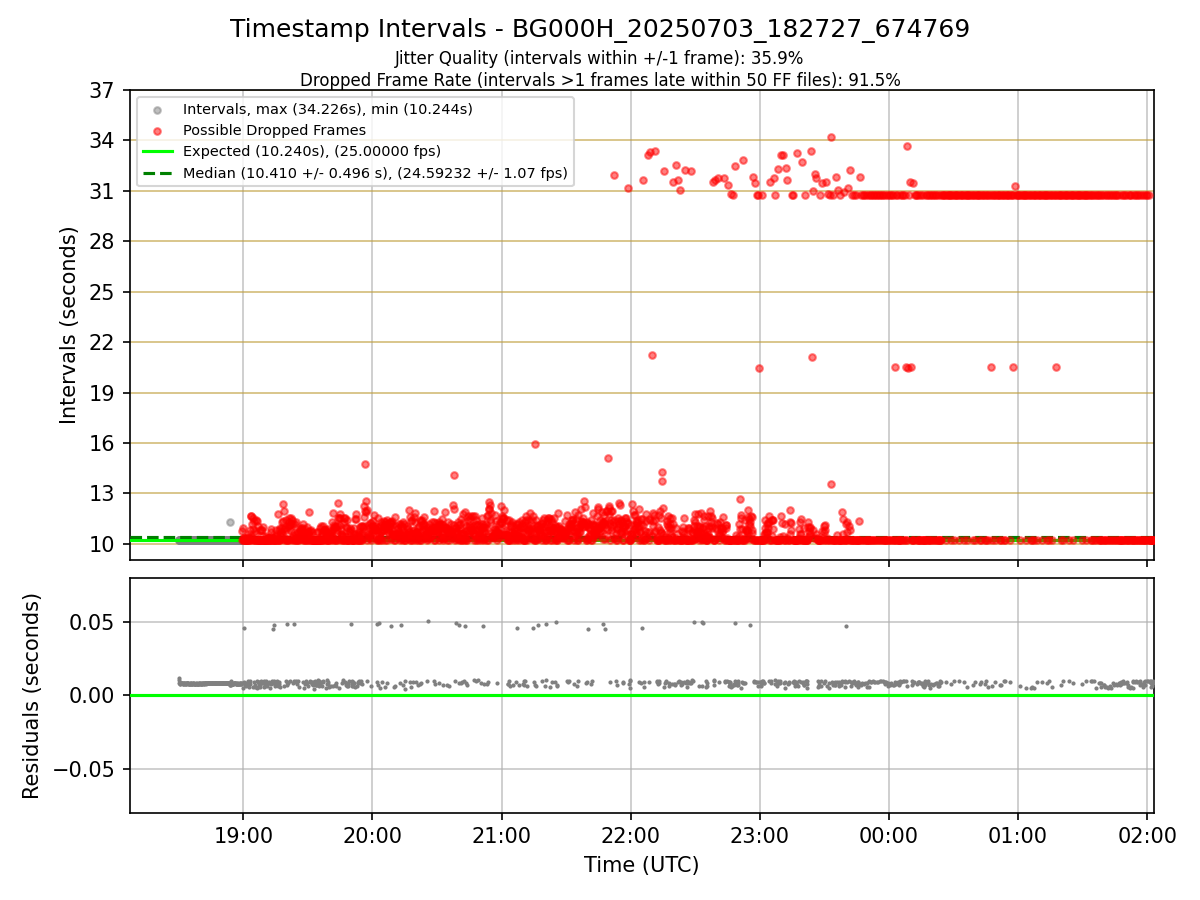Screen dimensions: 1200x900
Task: Click the 'Intervals (seconds)' y-axis label
Action: pyautogui.click(x=68, y=325)
